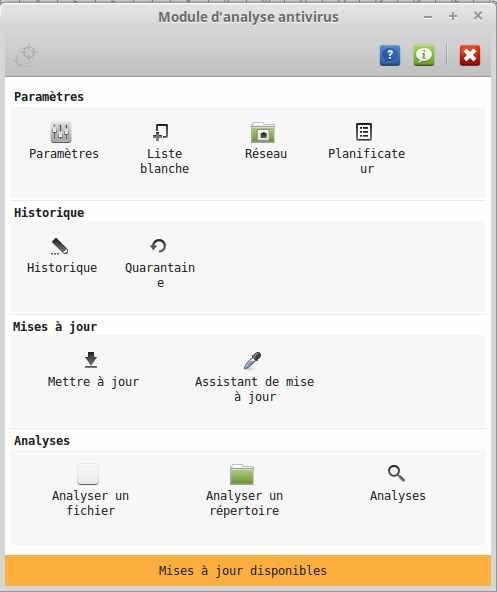The width and height of the screenshot is (497, 592).
Task: Open help with blue question mark
Action: tap(390, 56)
